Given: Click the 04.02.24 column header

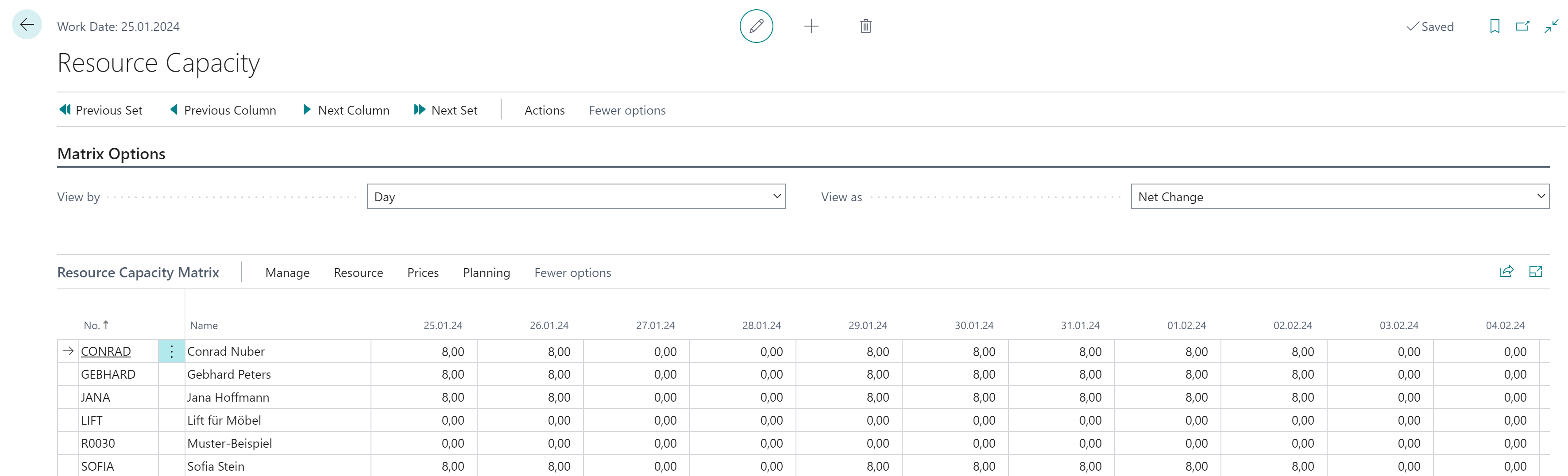Looking at the screenshot, I should (1505, 325).
